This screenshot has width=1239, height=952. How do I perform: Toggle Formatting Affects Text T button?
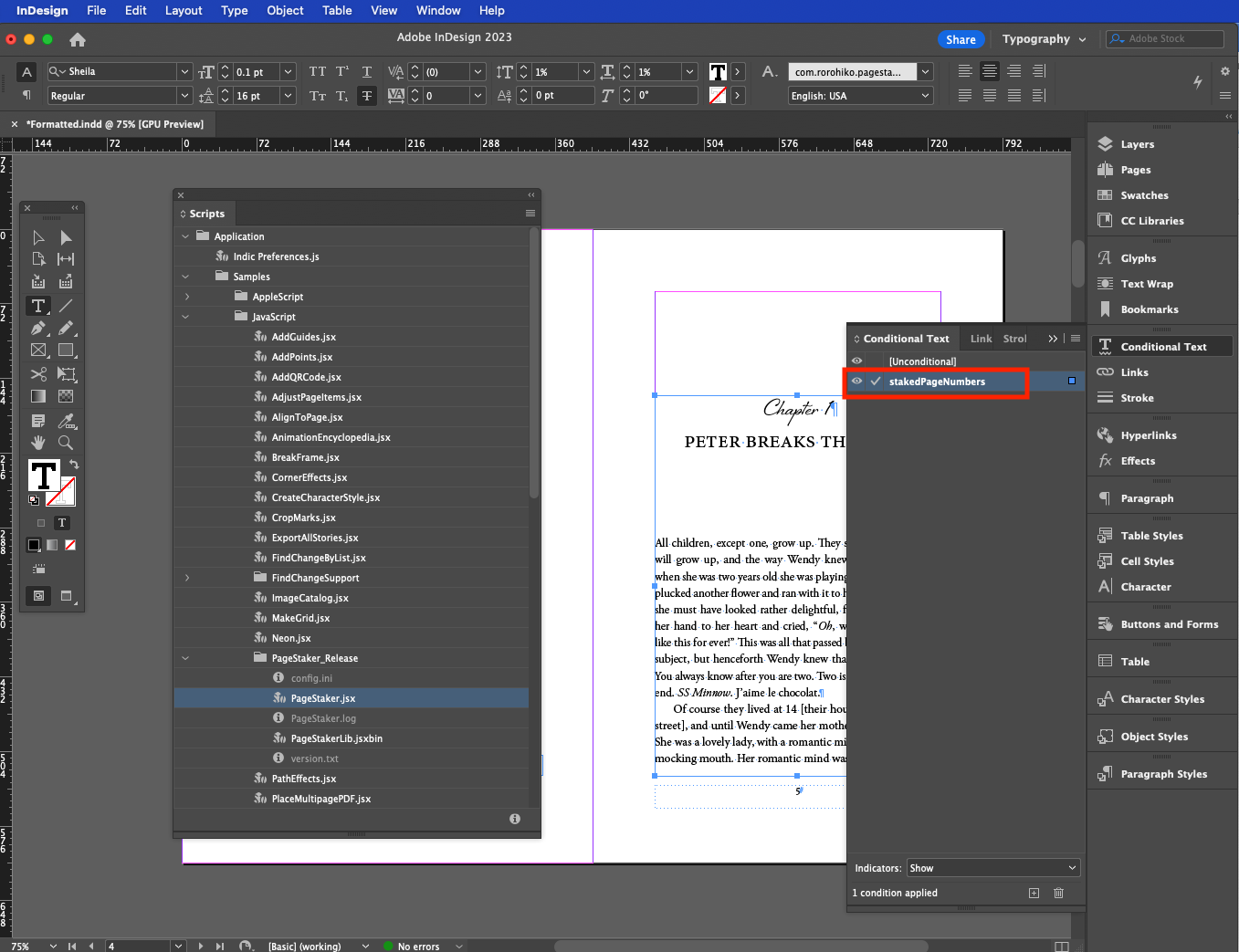tap(61, 523)
